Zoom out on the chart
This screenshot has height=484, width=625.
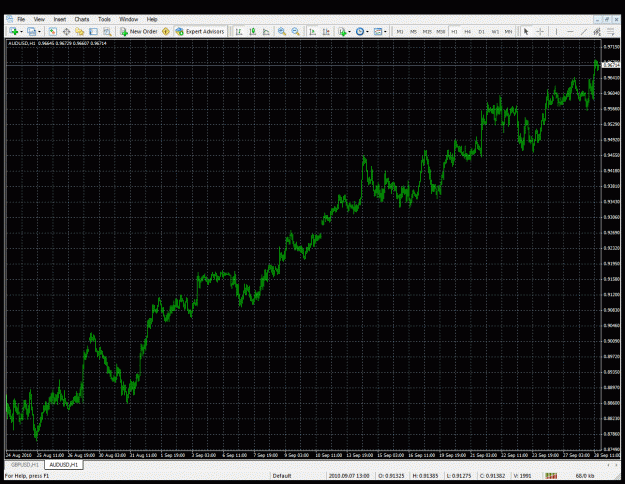(295, 31)
